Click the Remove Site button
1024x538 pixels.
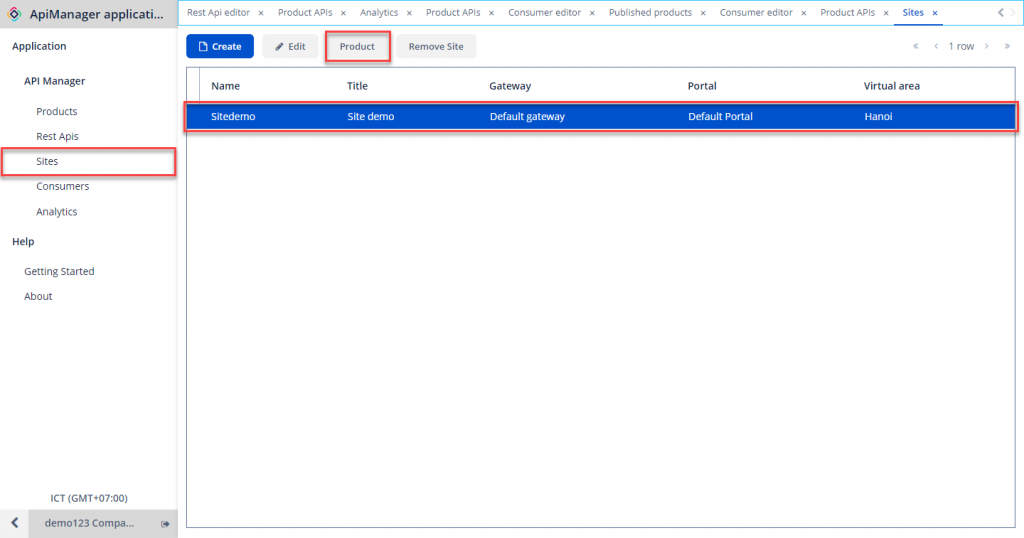coord(436,46)
